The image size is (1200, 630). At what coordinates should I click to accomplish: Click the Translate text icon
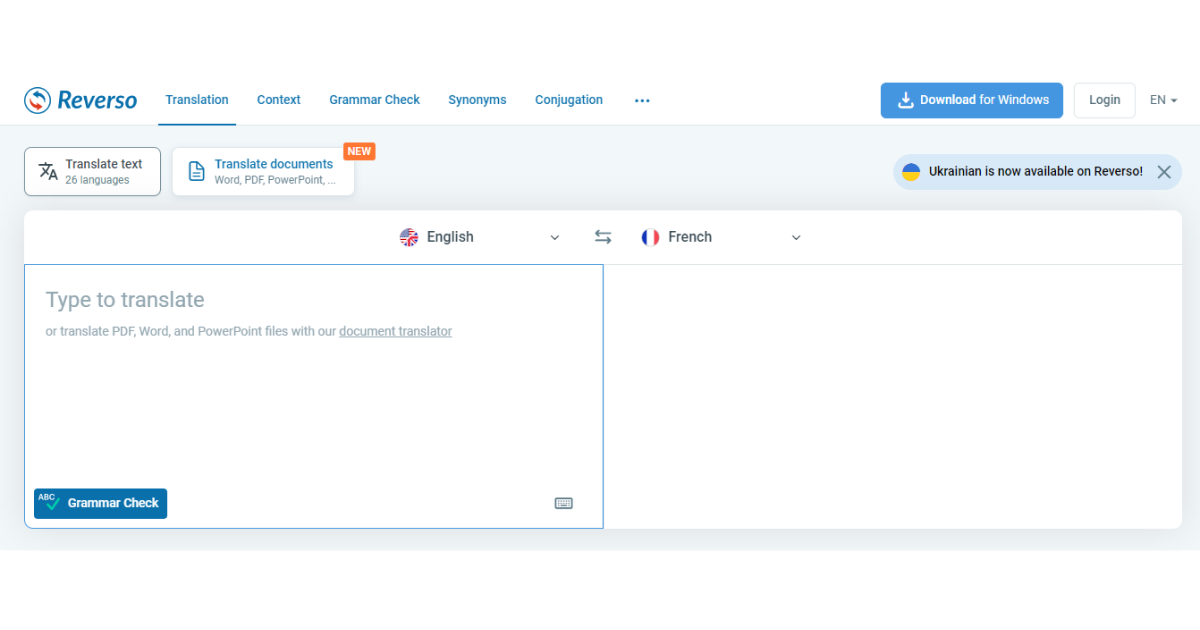(x=48, y=171)
